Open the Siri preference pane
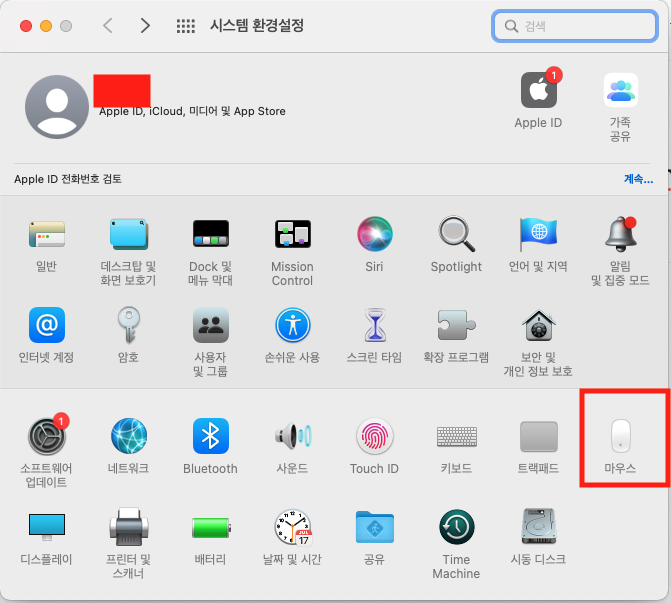 coord(374,234)
